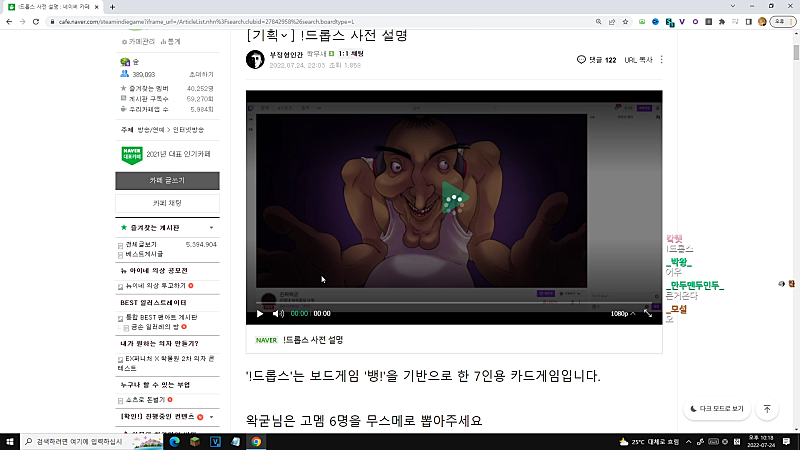Open Chrome from the taskbar
This screenshot has width=800, height=450.
tap(256, 442)
